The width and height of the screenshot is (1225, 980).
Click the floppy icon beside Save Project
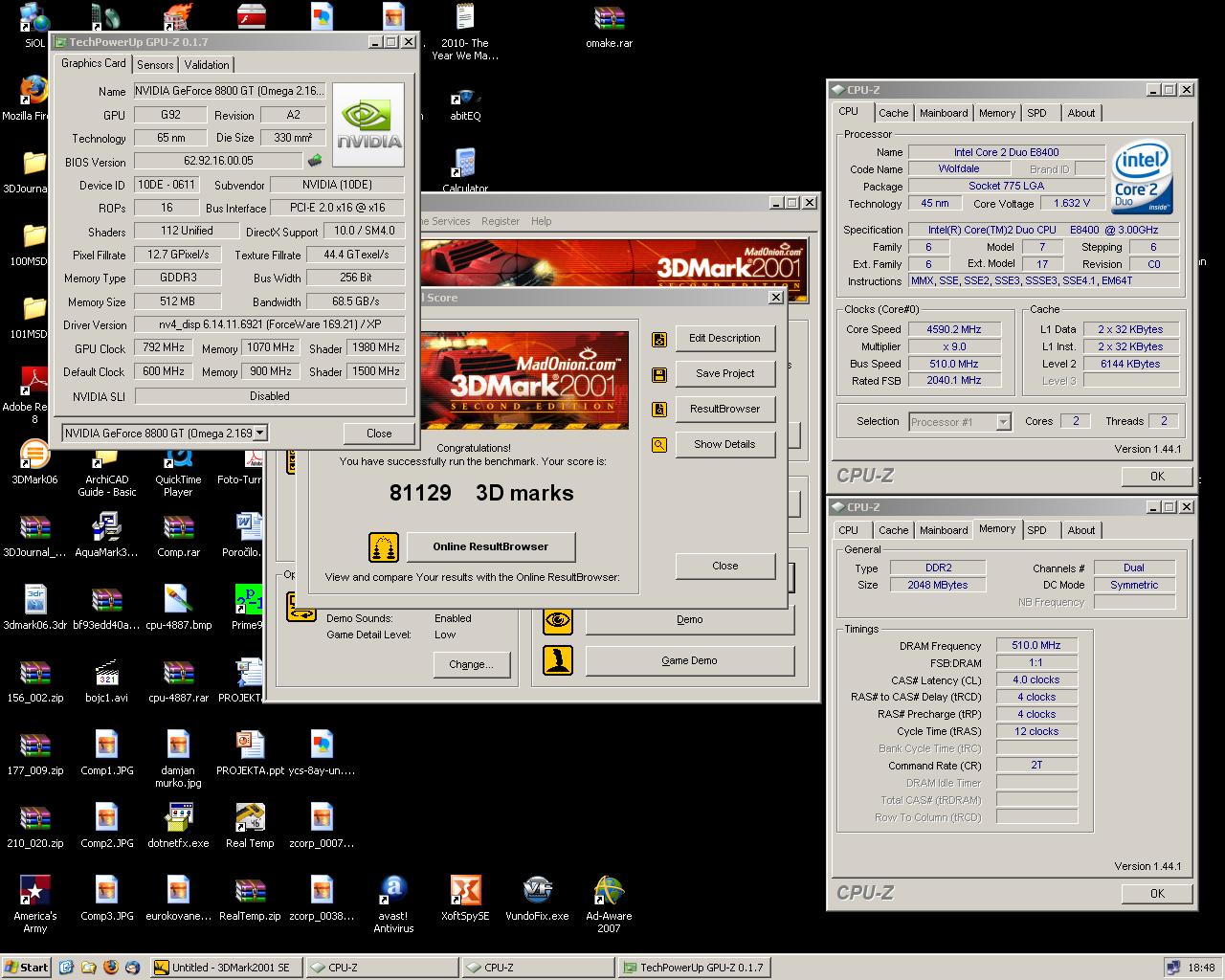[x=659, y=374]
